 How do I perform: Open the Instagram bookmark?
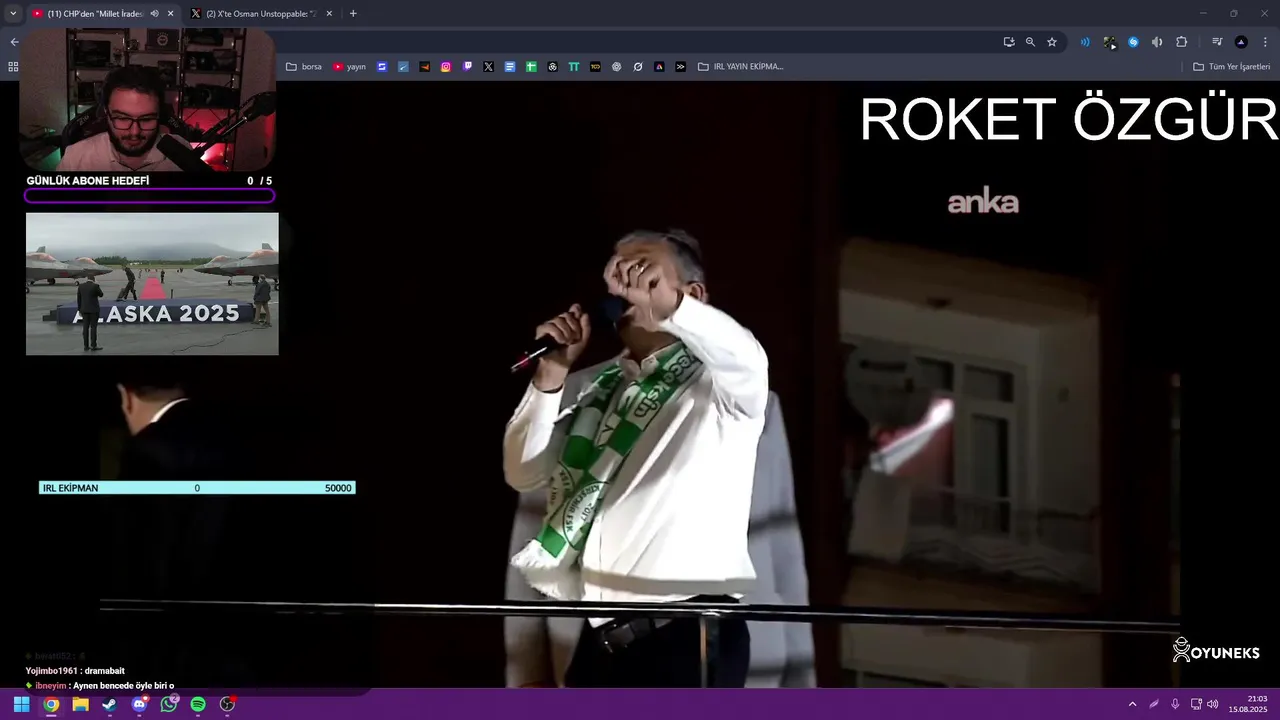[446, 67]
